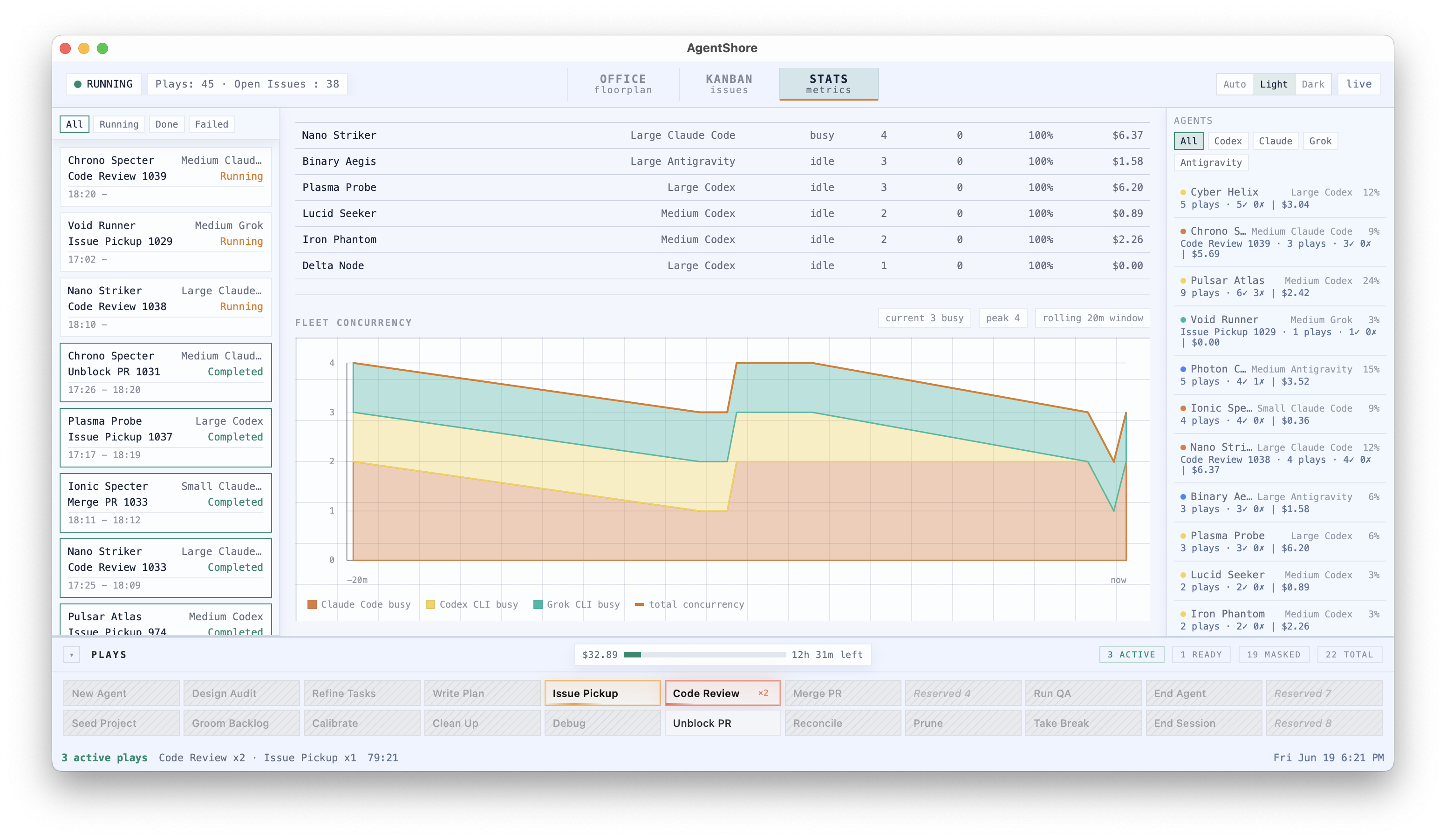Viewport: 1446px width, 840px height.
Task: Filter agents by Codex
Action: tap(1228, 141)
